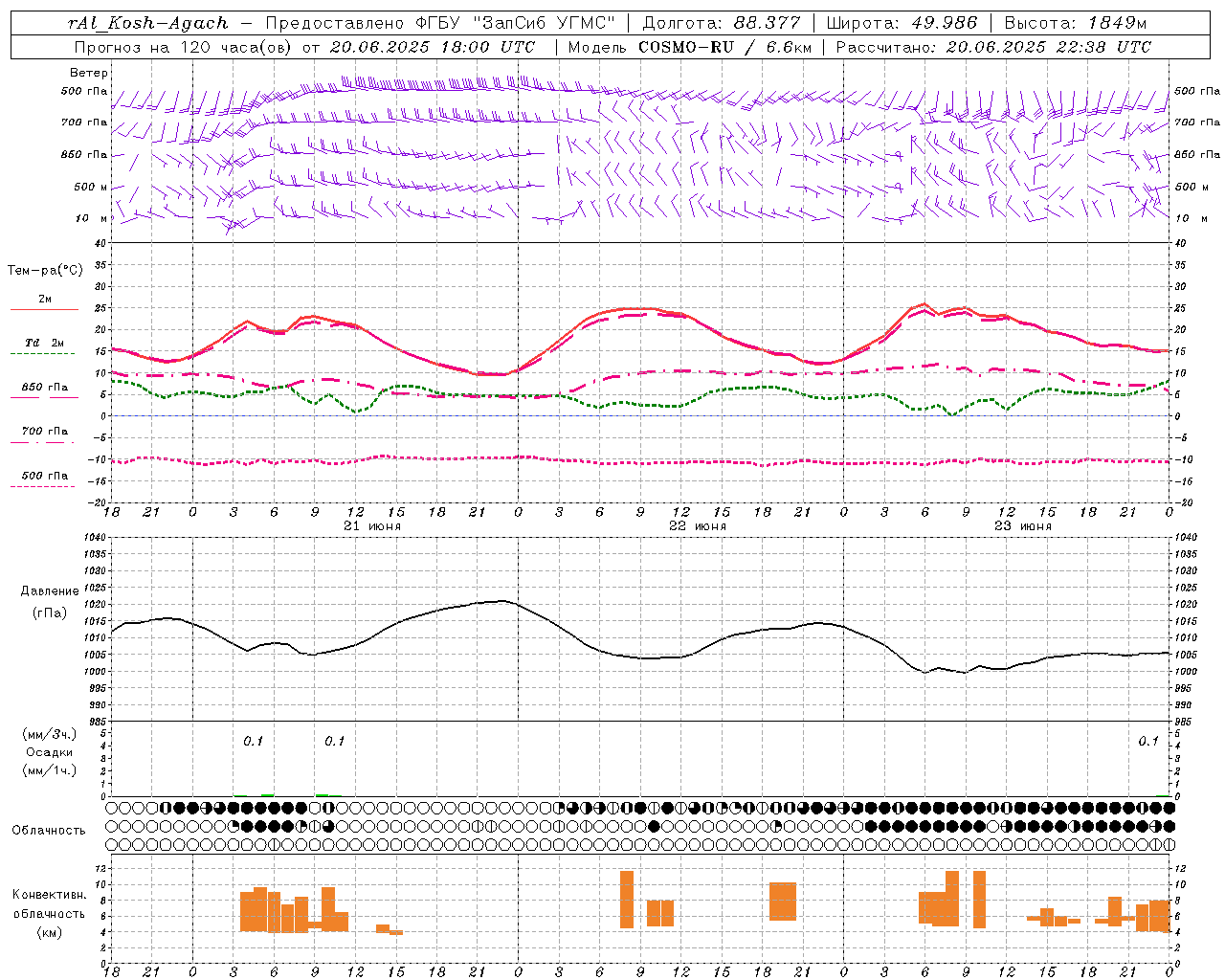Click the Тем-ра(°C) panel label
The height and width of the screenshot is (980, 1225).
click(x=45, y=271)
